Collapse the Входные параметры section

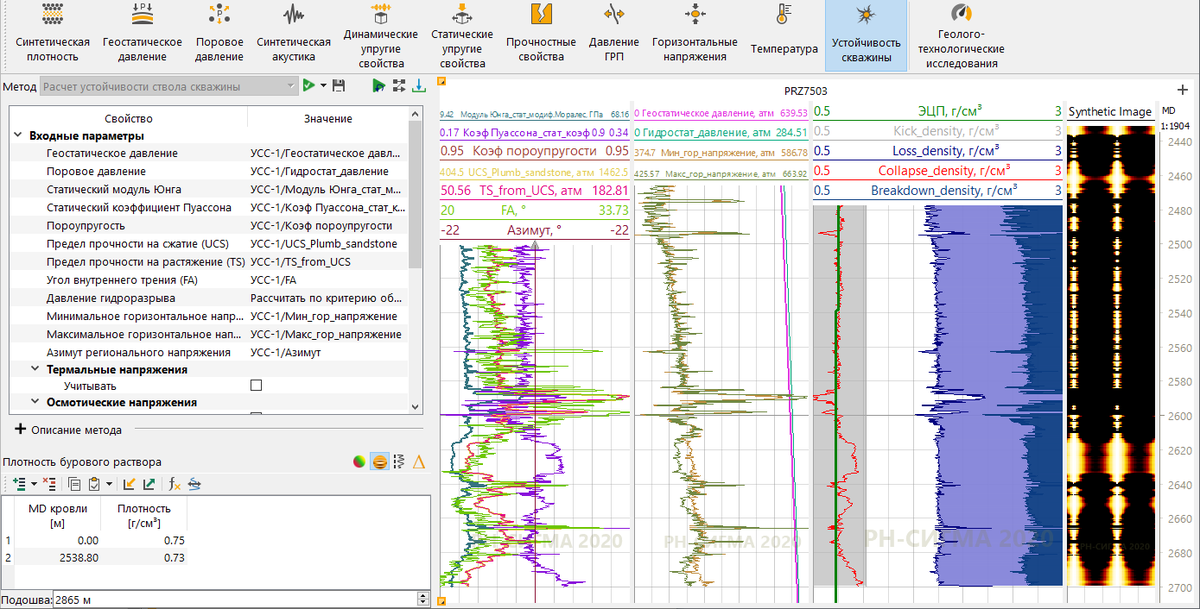click(x=18, y=136)
